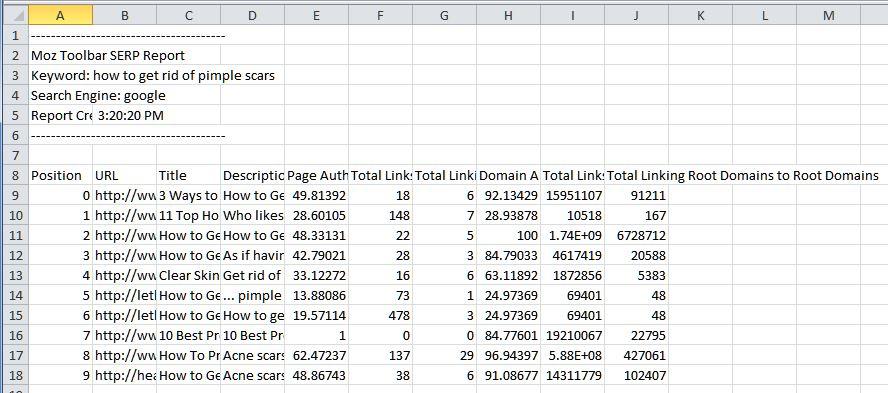Click the value 427061

coord(637,356)
